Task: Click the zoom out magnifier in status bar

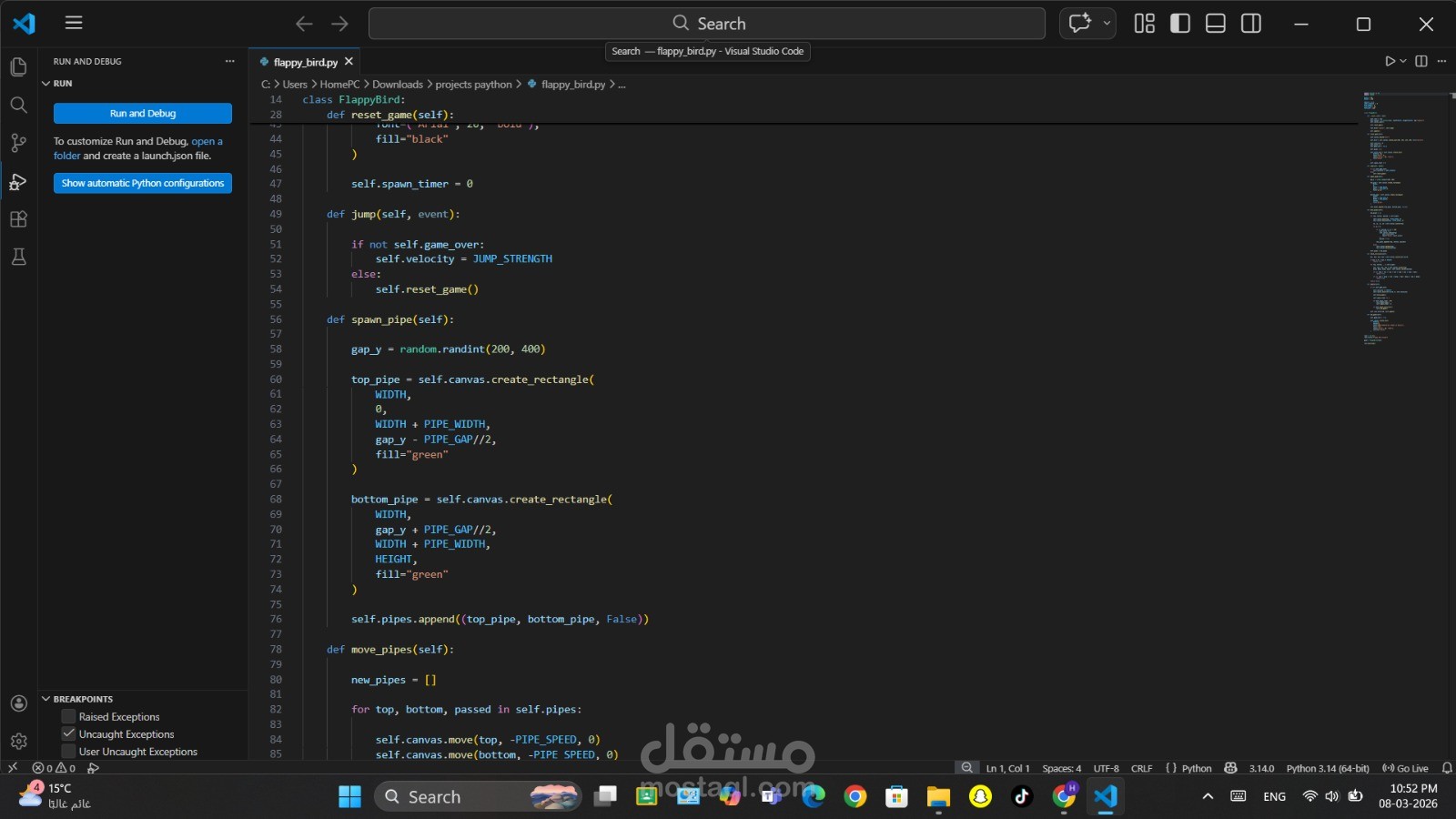Action: (967, 768)
